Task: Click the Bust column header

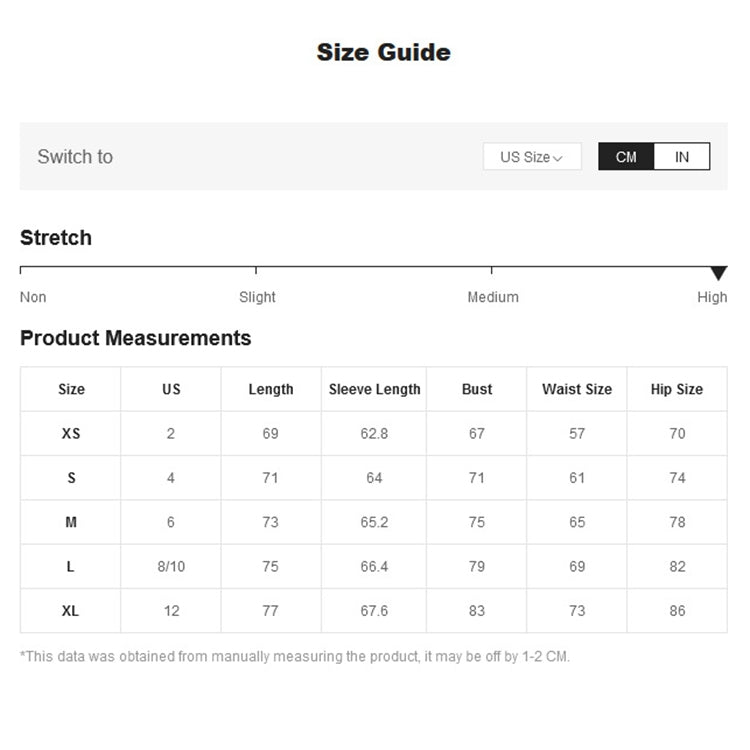Action: point(477,389)
